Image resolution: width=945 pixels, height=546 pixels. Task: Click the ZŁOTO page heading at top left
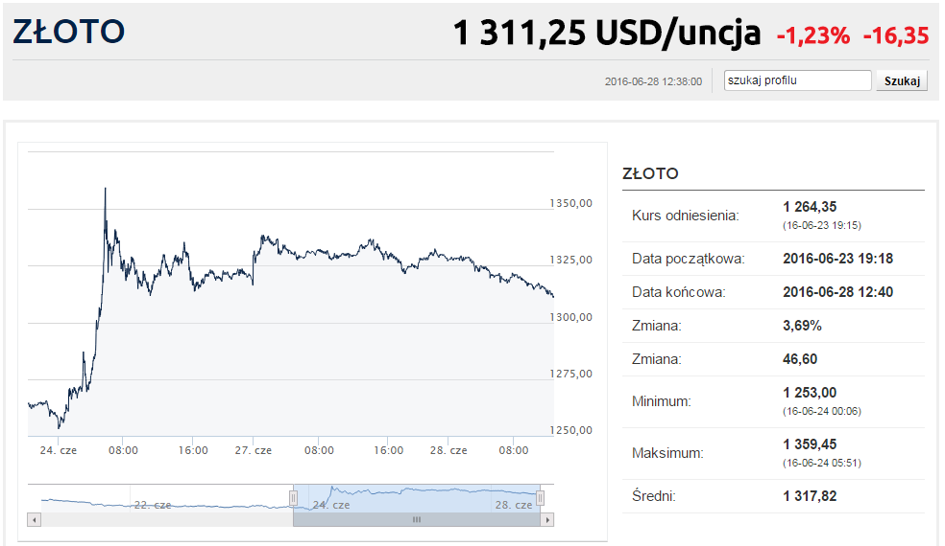pos(69,32)
